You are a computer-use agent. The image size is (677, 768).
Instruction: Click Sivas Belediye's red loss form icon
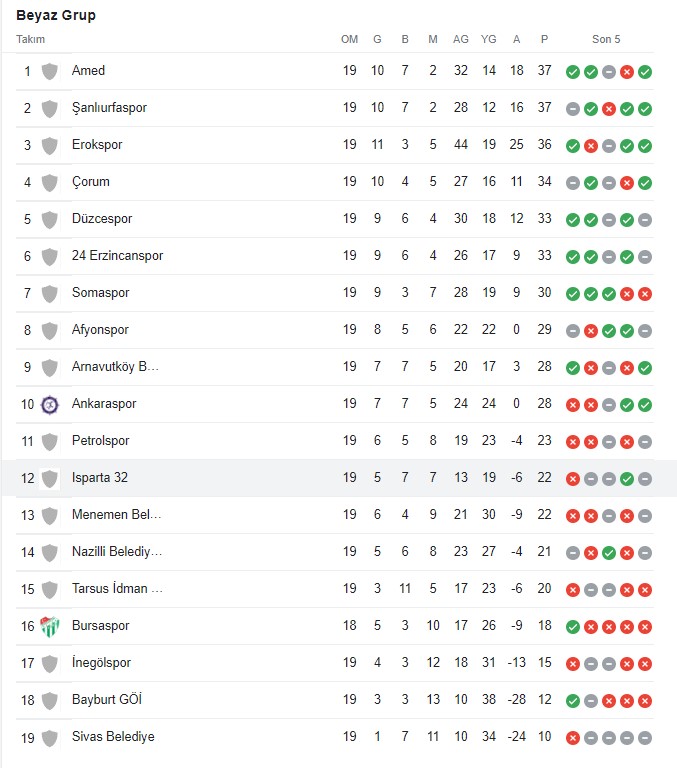[573, 738]
